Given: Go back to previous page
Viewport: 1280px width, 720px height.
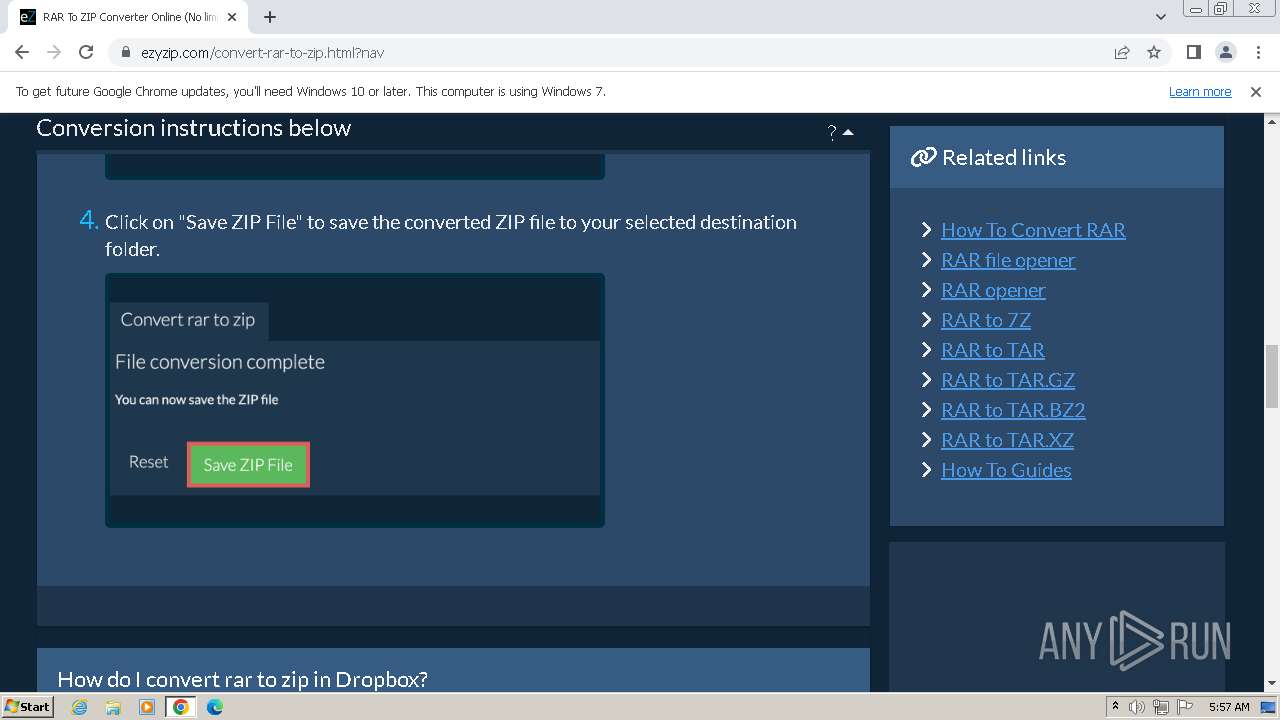Looking at the screenshot, I should click(x=22, y=52).
